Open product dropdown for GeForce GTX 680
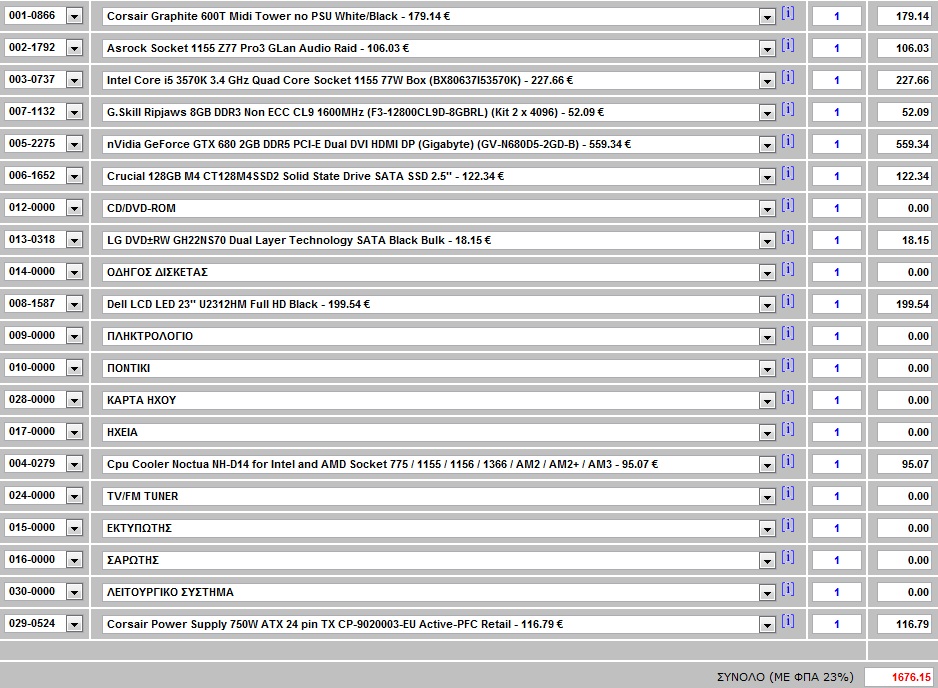Viewport: 938px width, 688px height. [767, 145]
